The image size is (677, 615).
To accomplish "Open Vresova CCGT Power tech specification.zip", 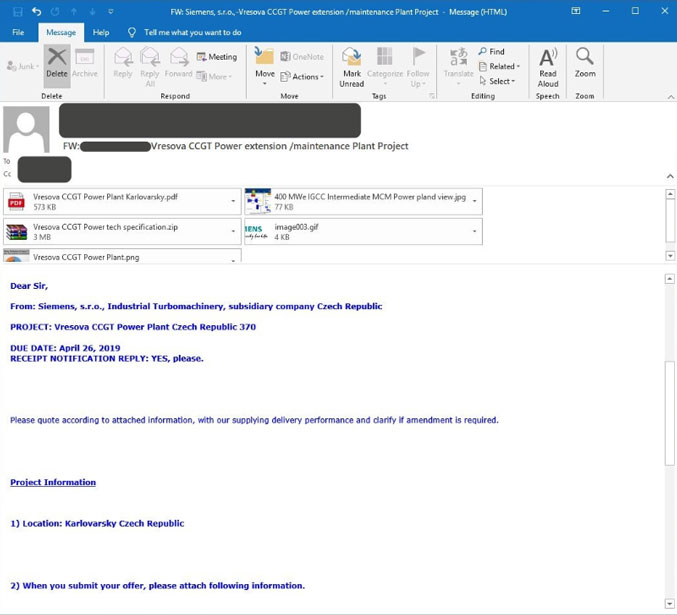I will 122,232.
